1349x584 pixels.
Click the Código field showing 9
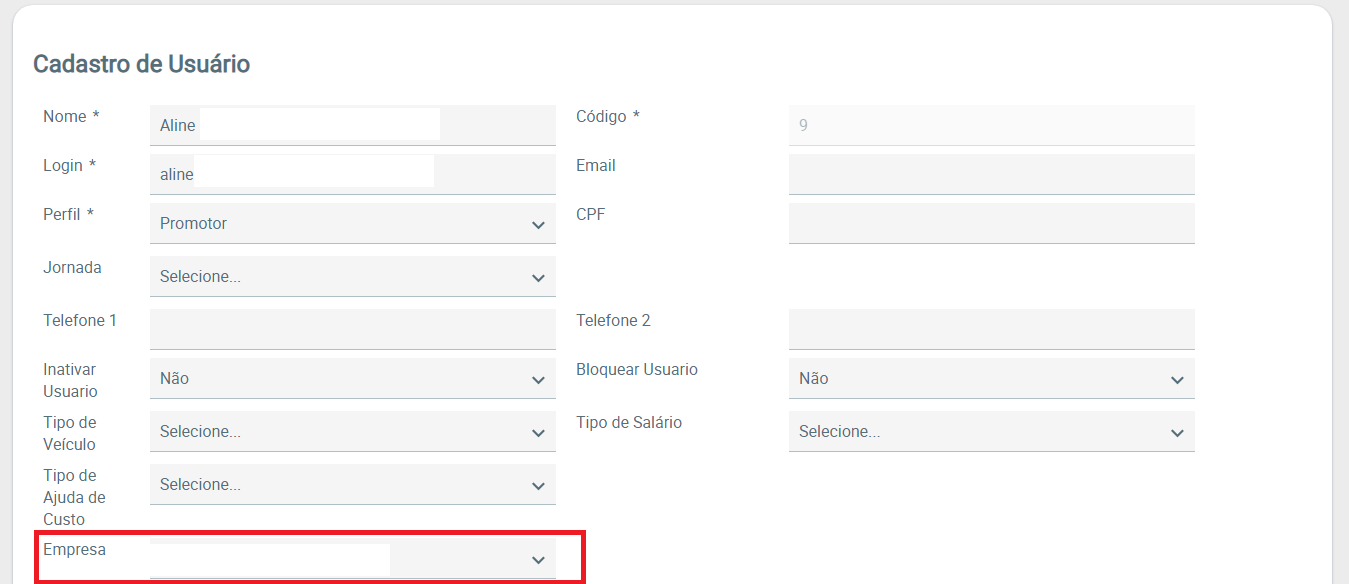coord(990,126)
